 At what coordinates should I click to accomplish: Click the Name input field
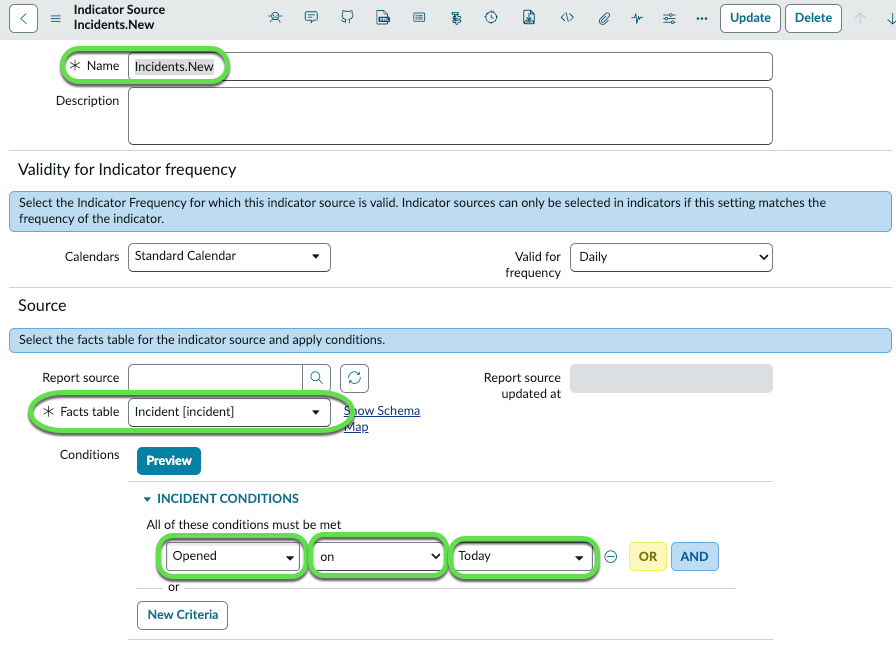click(450, 67)
